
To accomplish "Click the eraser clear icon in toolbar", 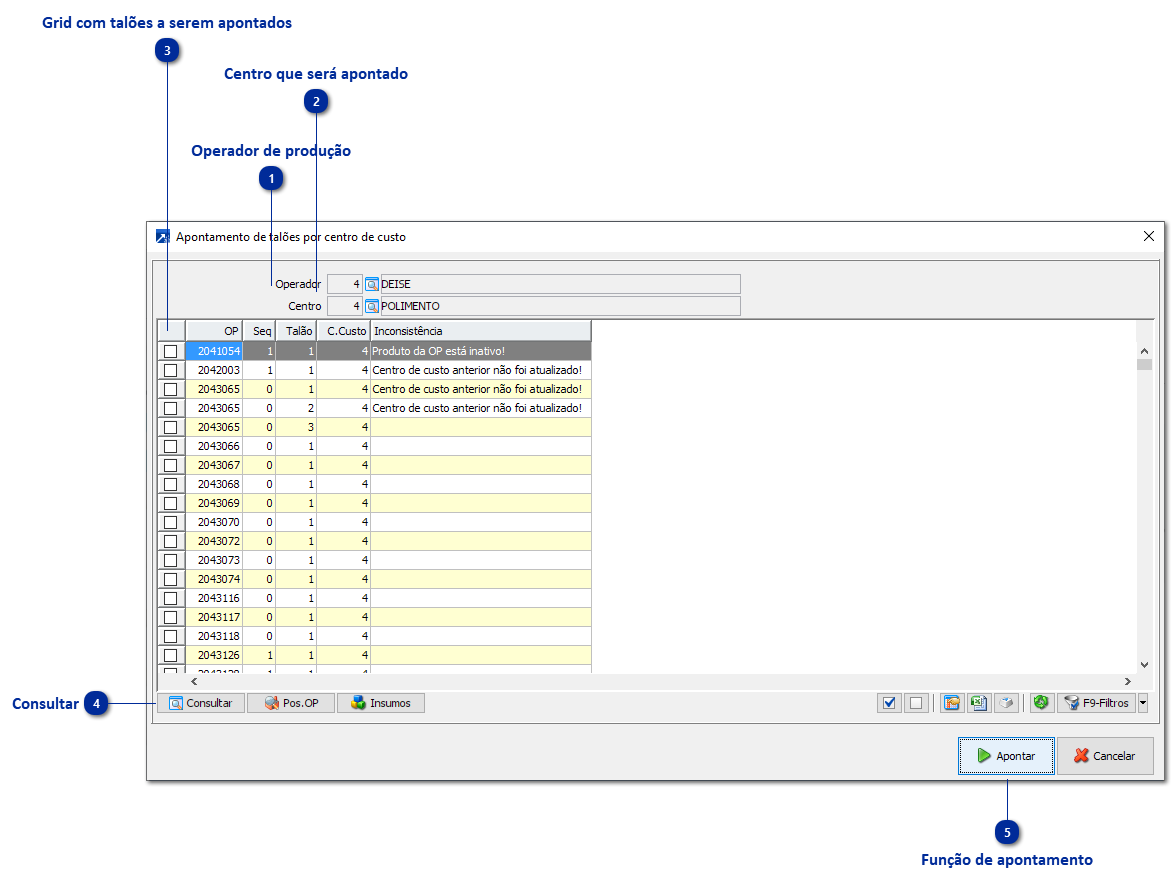I will point(1007,703).
